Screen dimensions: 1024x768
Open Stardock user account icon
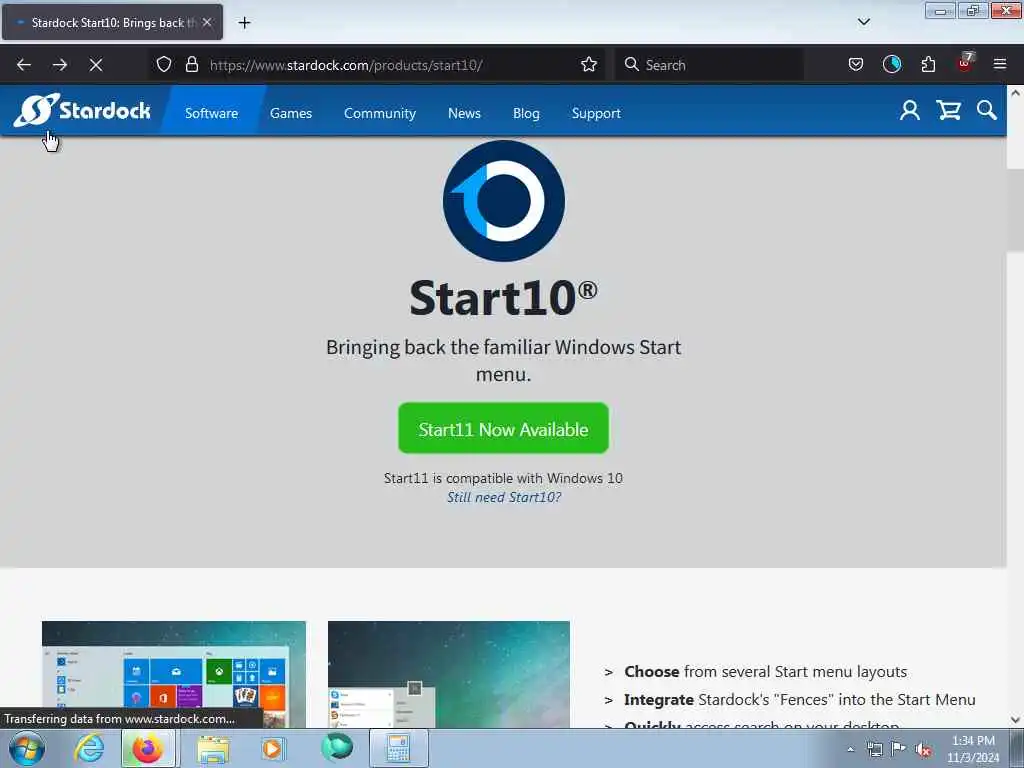[910, 110]
